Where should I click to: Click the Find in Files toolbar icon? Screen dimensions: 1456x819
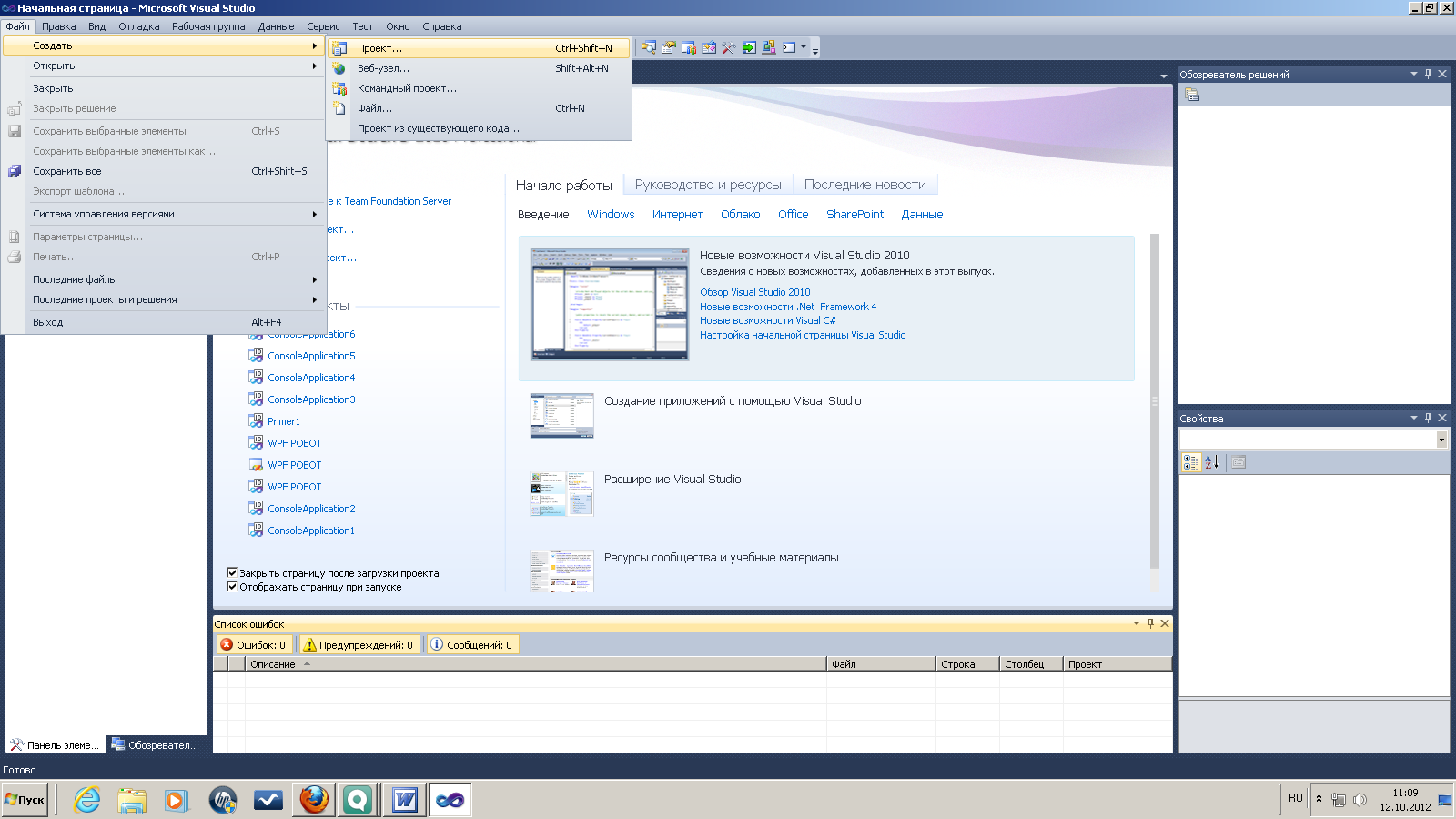coord(648,47)
